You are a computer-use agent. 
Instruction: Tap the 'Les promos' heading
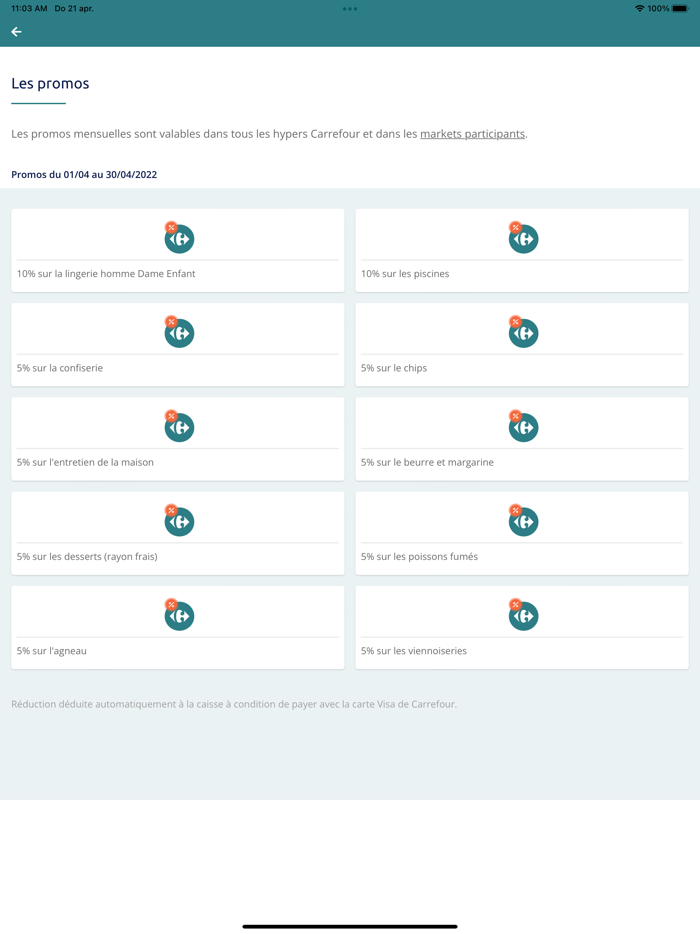(x=50, y=83)
